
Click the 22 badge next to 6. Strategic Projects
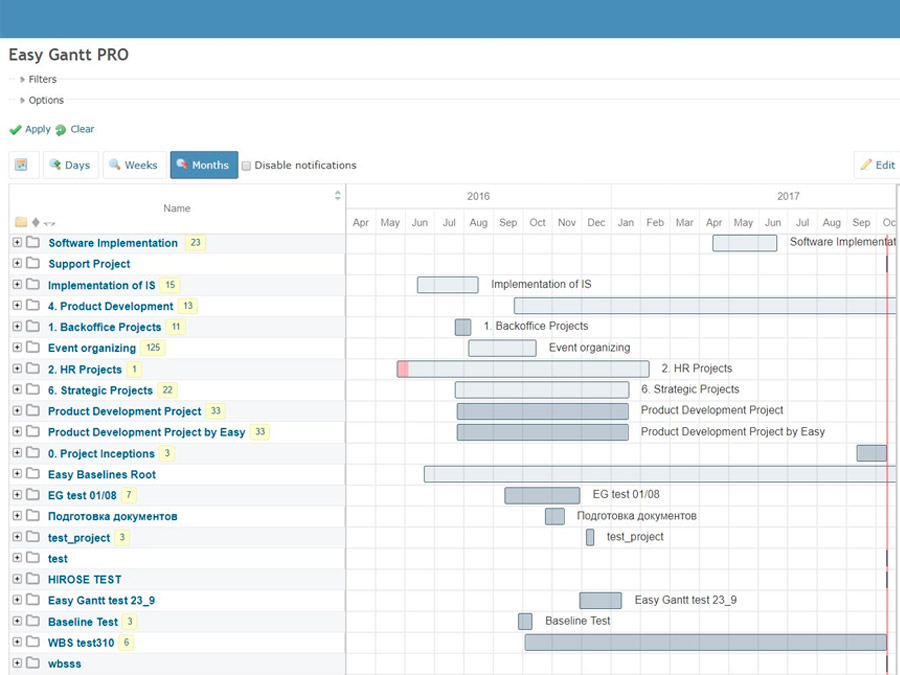[x=168, y=390]
